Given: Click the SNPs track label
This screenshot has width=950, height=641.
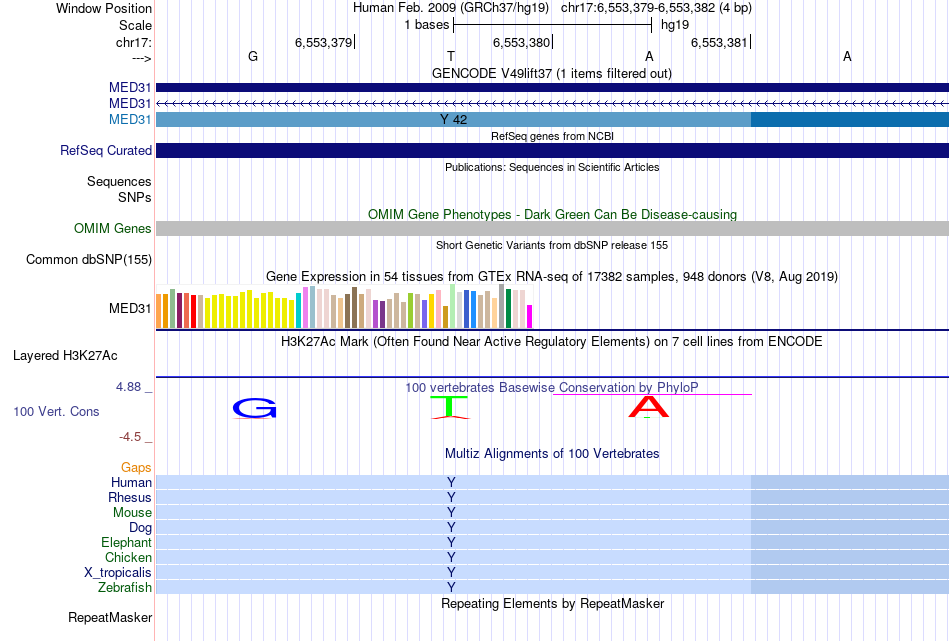Looking at the screenshot, I should tap(135, 197).
